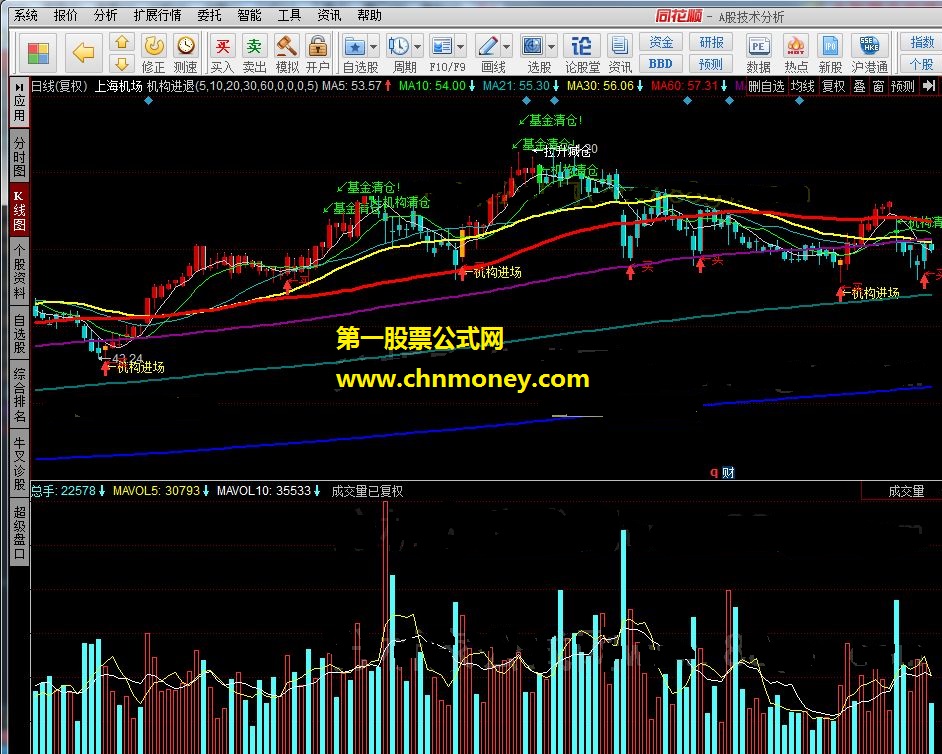Viewport: 942px width, 754px height.
Task: Open the 沪港通 SSE HKE icon
Action: coord(869,46)
